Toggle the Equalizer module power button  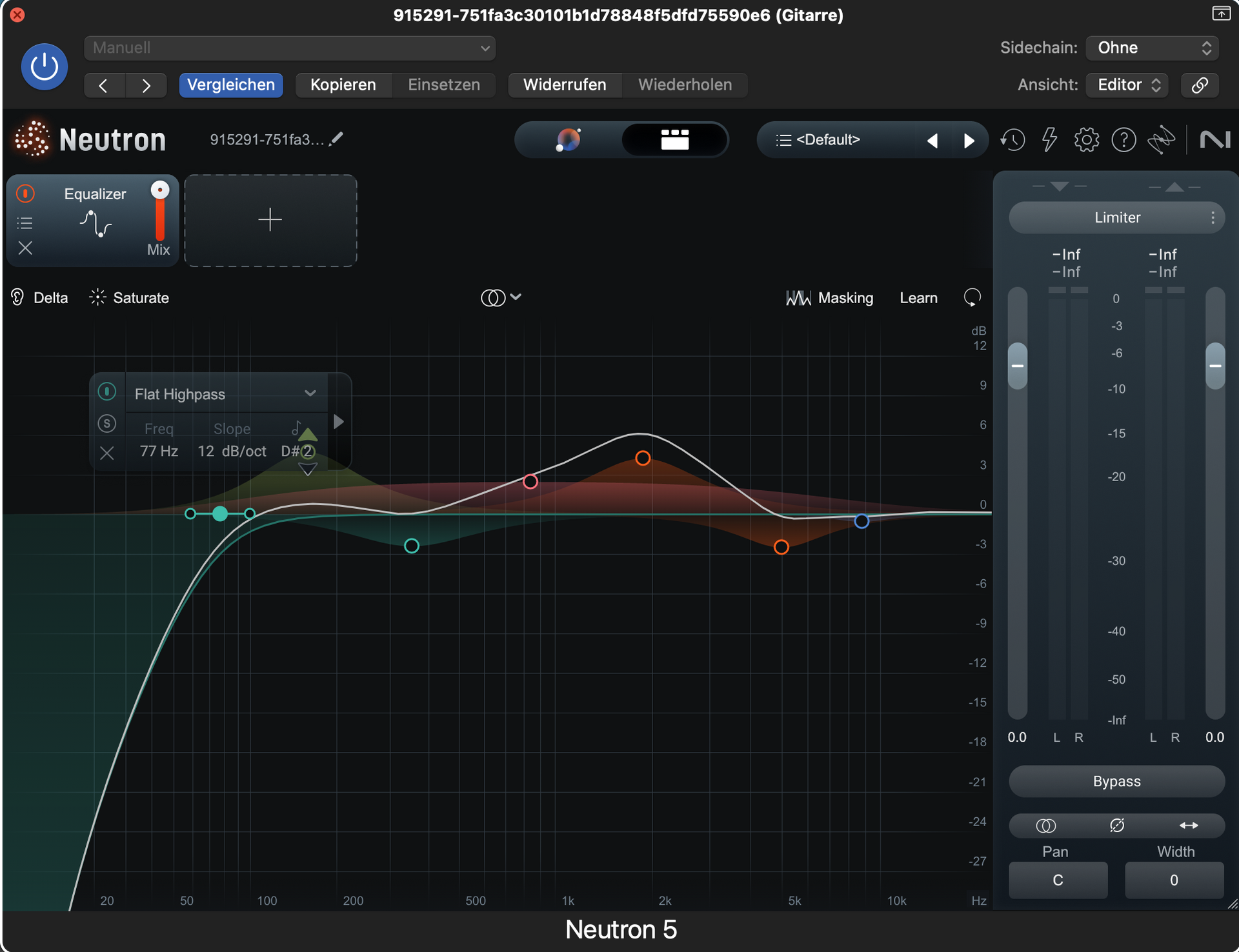pos(25,193)
